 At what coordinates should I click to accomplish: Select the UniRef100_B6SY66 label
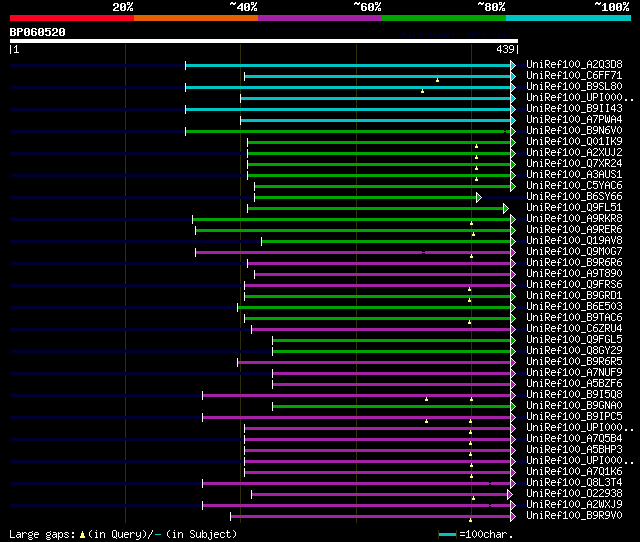574,197
